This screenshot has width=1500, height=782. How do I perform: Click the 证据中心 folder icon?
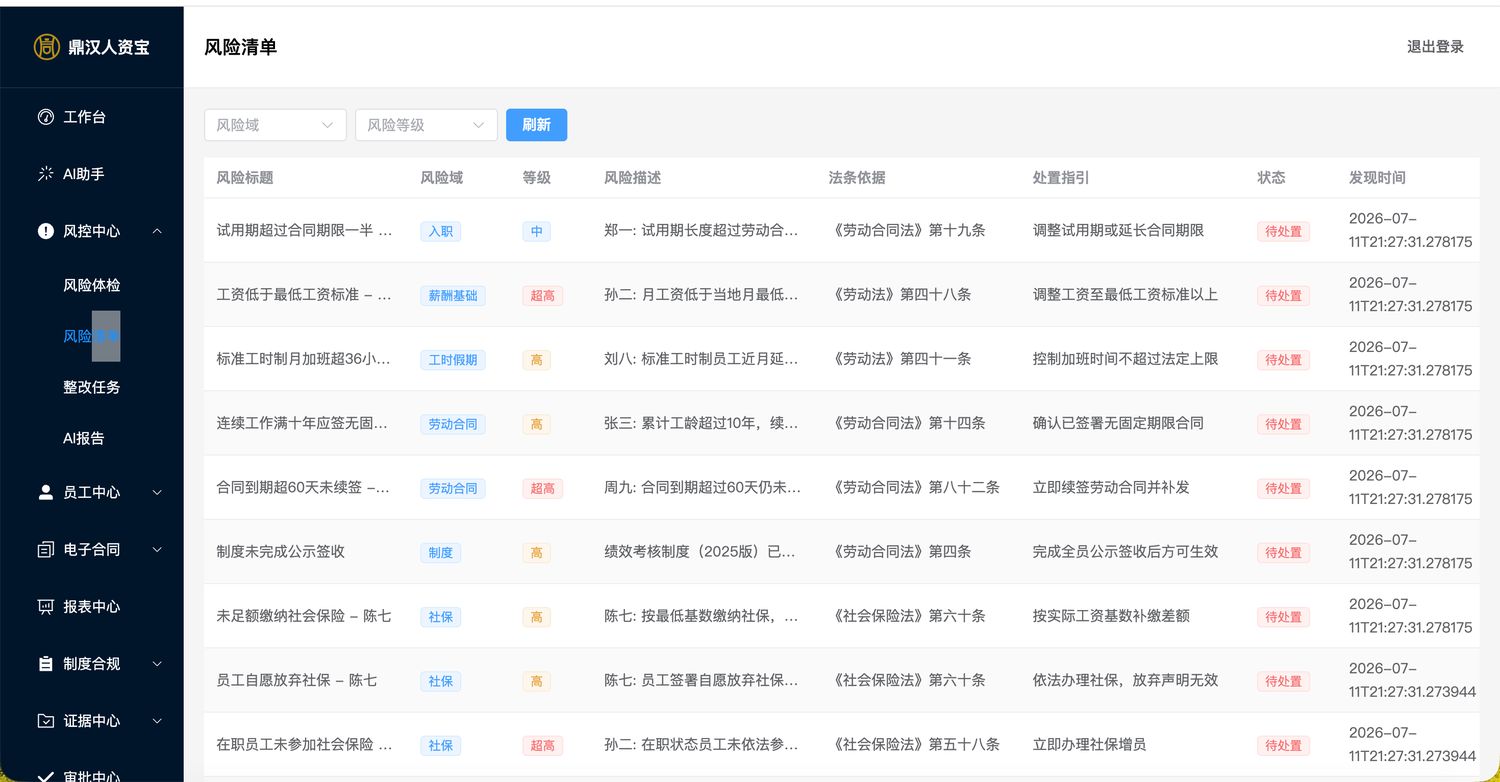[45, 720]
